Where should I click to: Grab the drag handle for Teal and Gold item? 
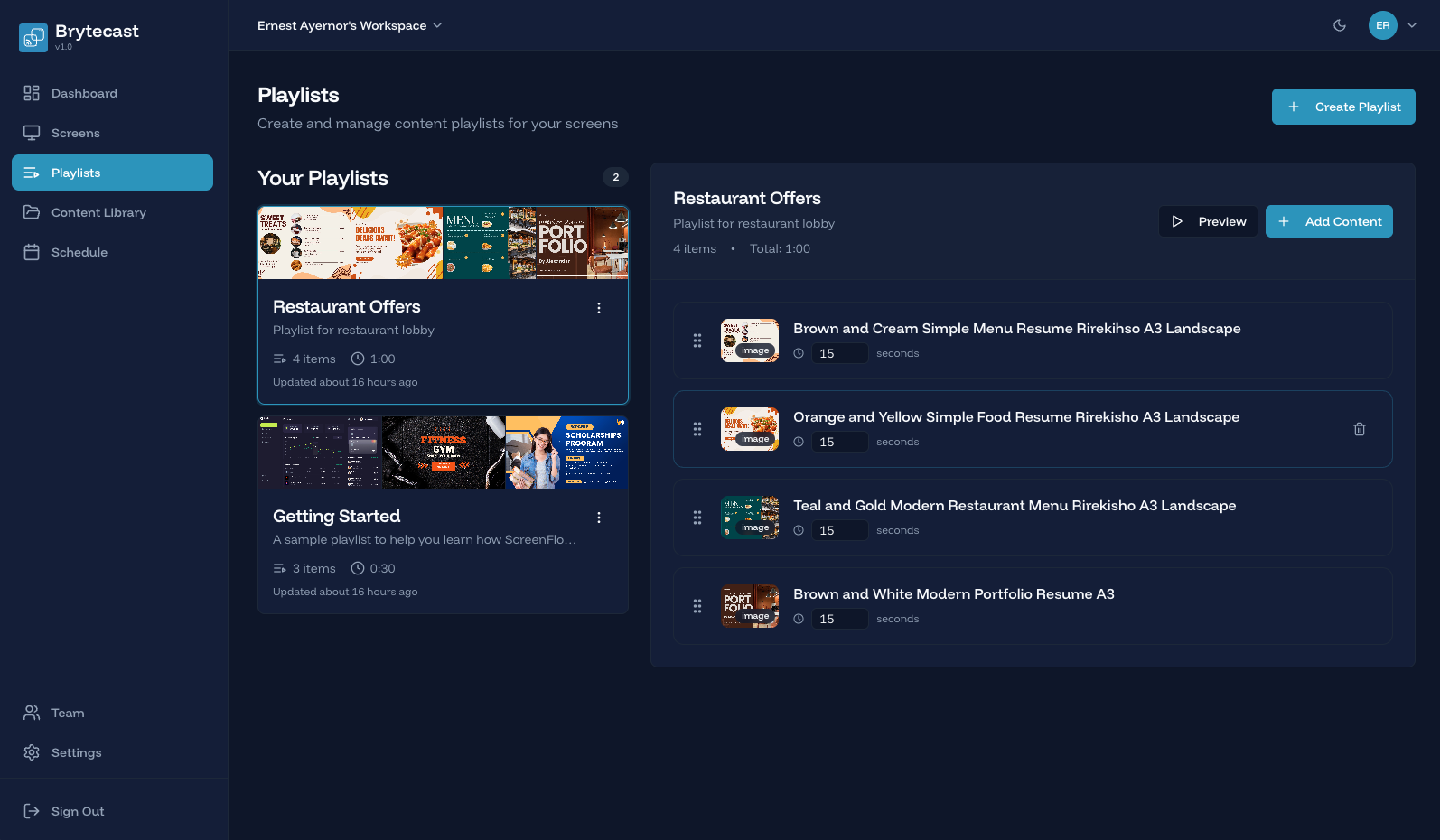(697, 518)
